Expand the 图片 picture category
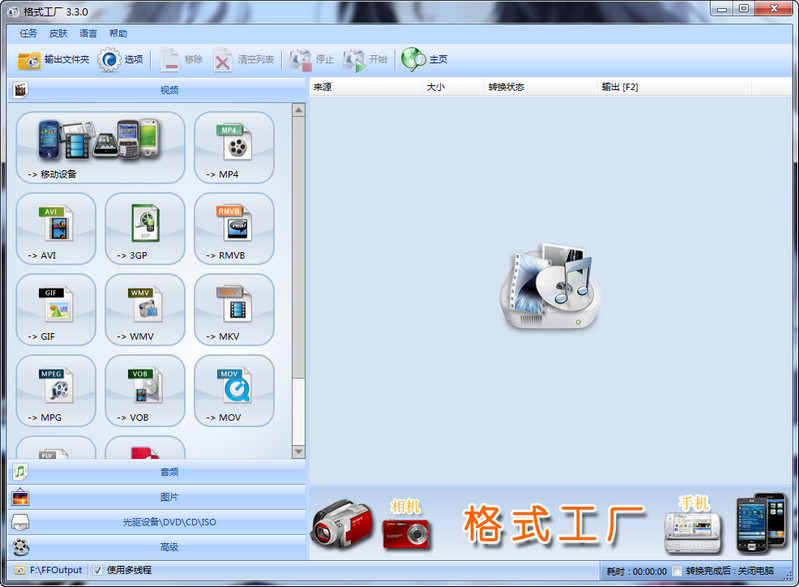The width and height of the screenshot is (799, 587). 157,497
